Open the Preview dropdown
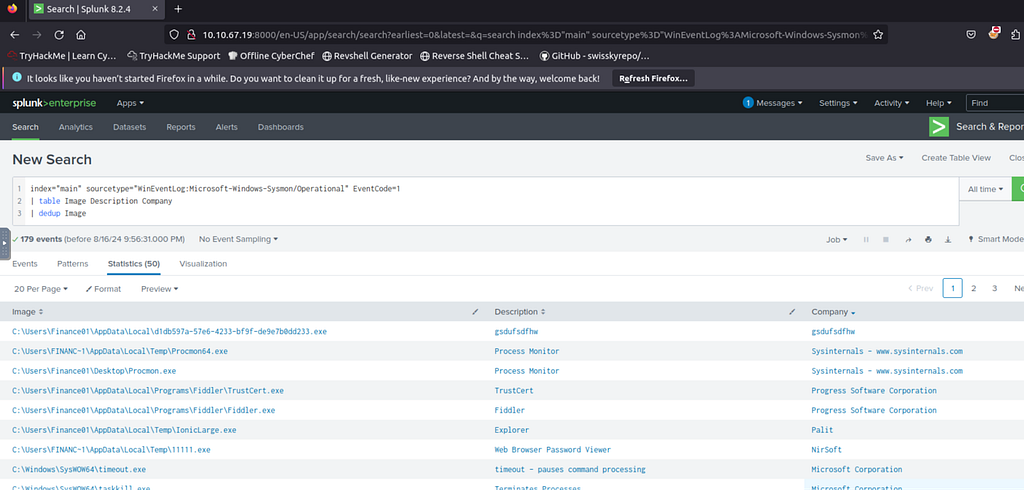 pos(159,289)
